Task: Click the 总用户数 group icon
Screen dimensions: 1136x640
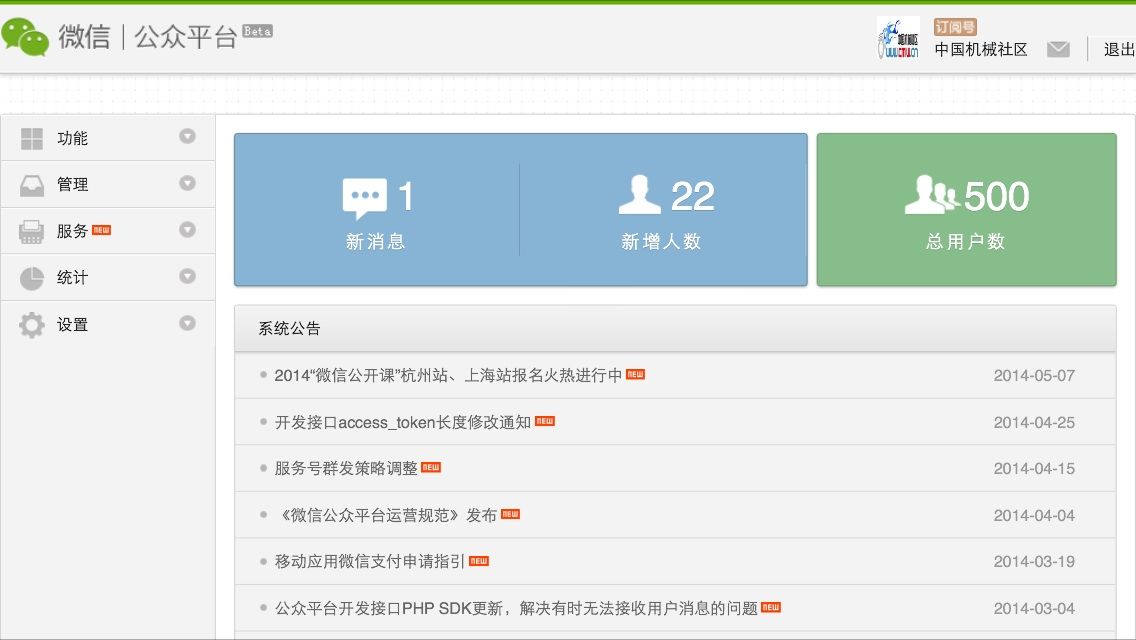Action: click(931, 196)
